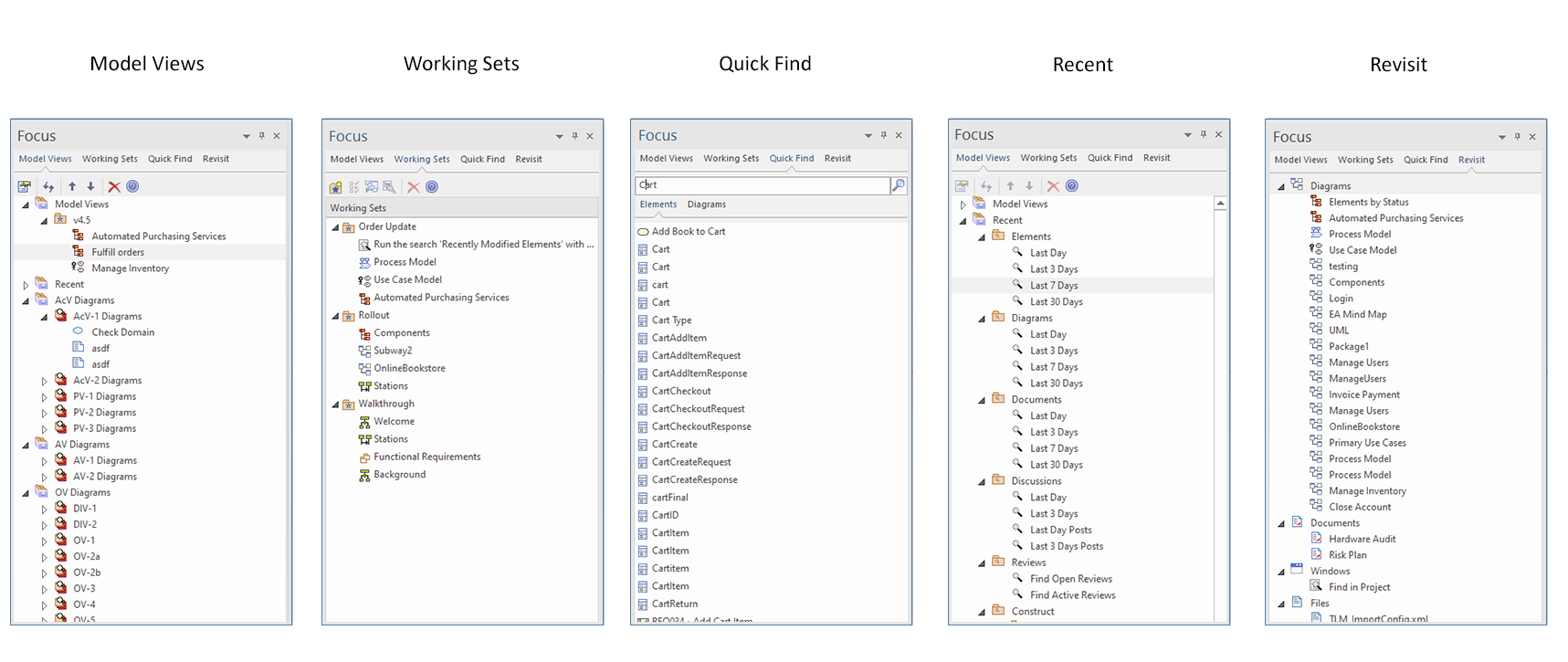
Task: Open help icon in the leftmost Focus panel toolbar
Action: [x=132, y=186]
